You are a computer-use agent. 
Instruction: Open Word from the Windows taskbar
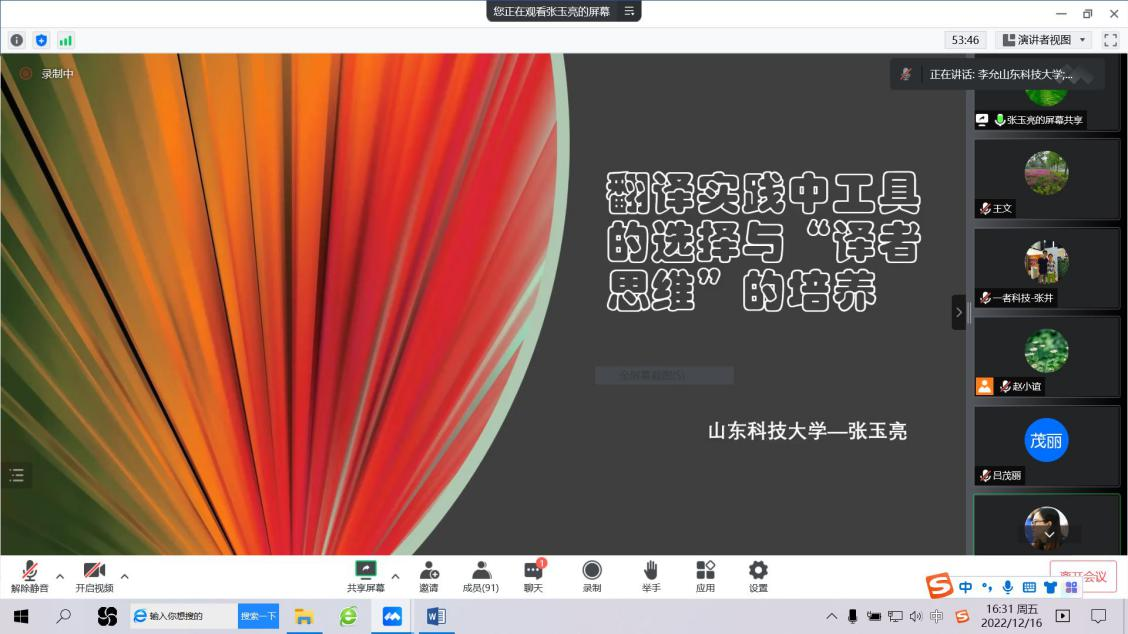click(436, 616)
